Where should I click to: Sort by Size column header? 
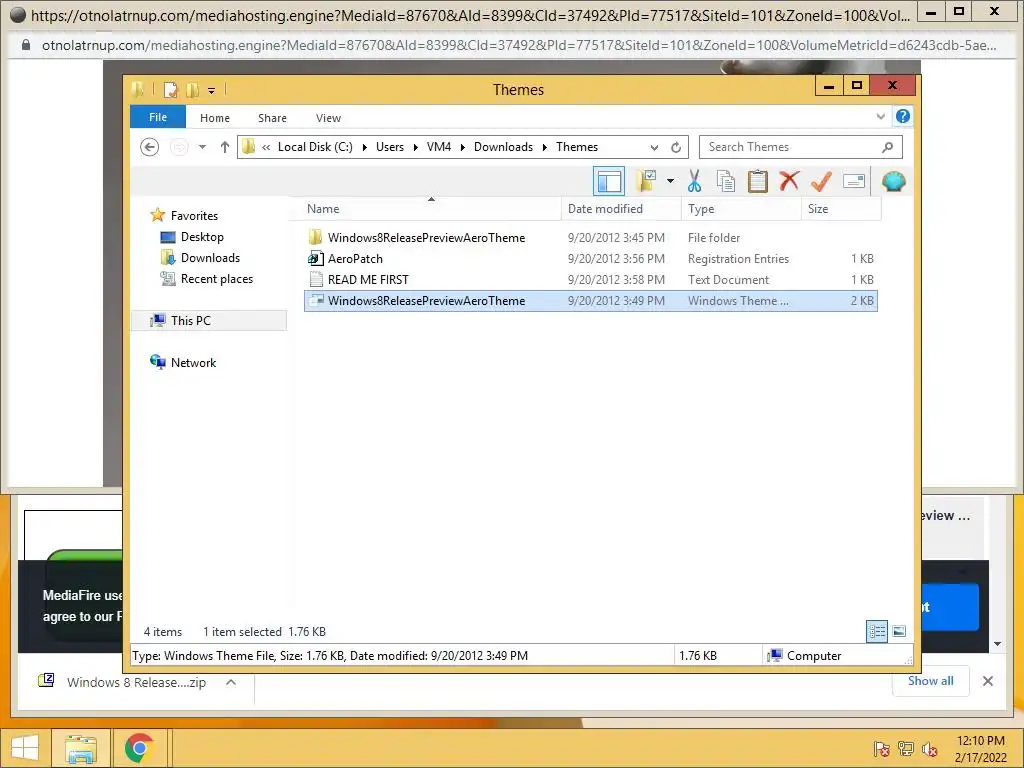841,209
